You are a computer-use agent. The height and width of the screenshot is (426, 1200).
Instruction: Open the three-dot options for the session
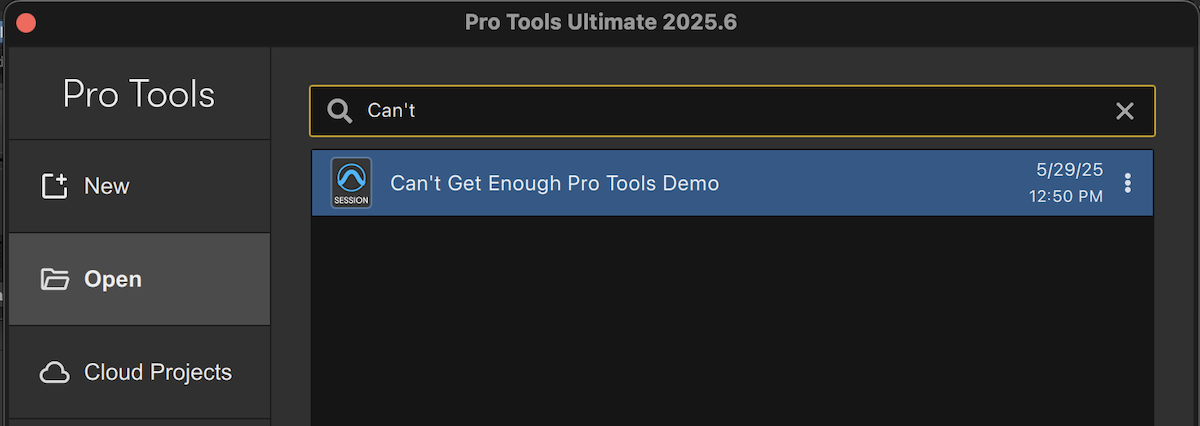point(1128,183)
